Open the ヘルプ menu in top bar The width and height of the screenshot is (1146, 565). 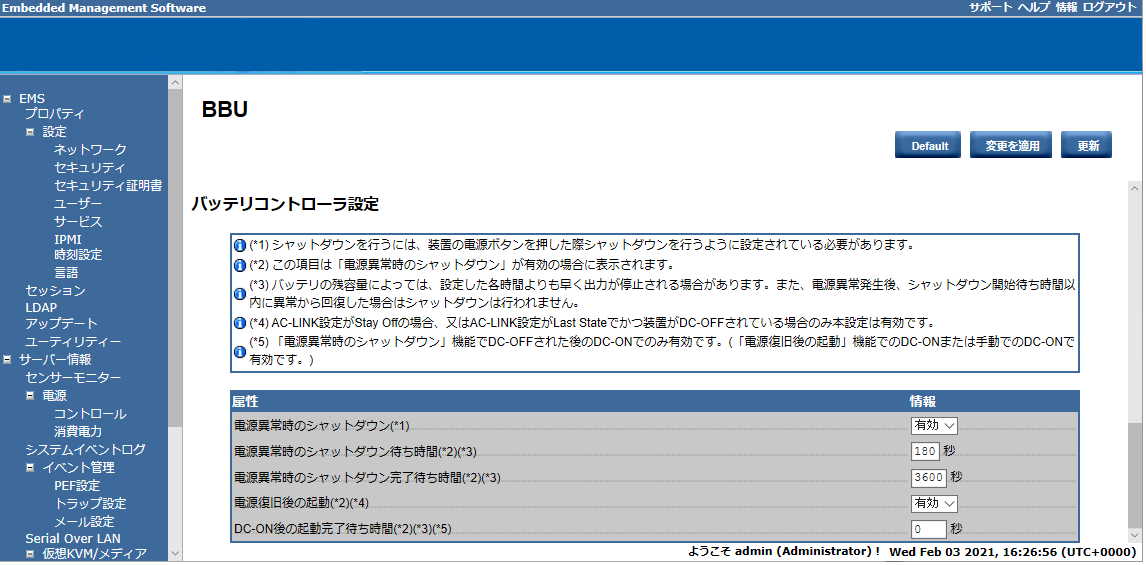click(1033, 8)
